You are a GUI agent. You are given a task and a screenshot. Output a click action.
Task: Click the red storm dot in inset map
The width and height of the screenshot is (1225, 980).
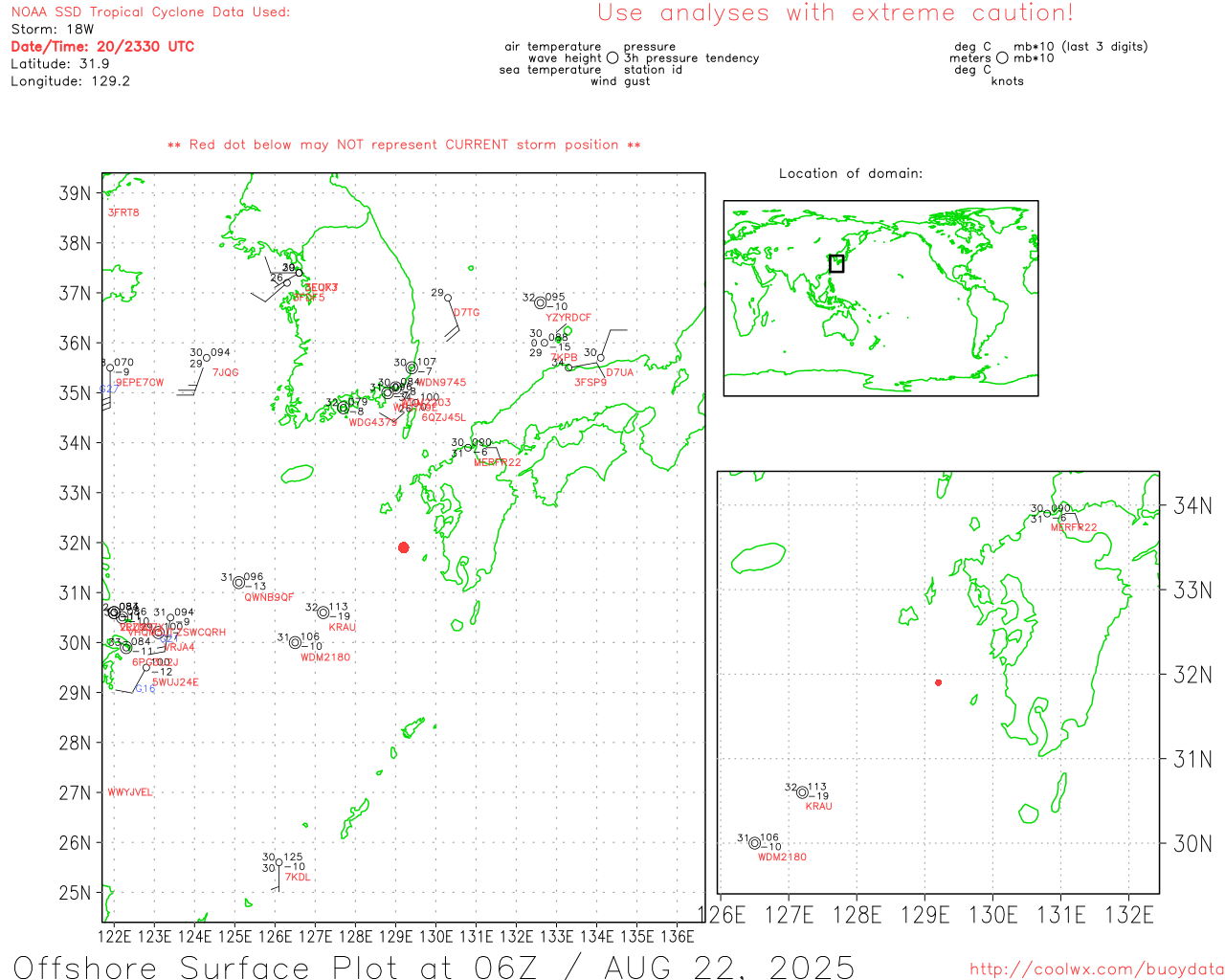938,682
